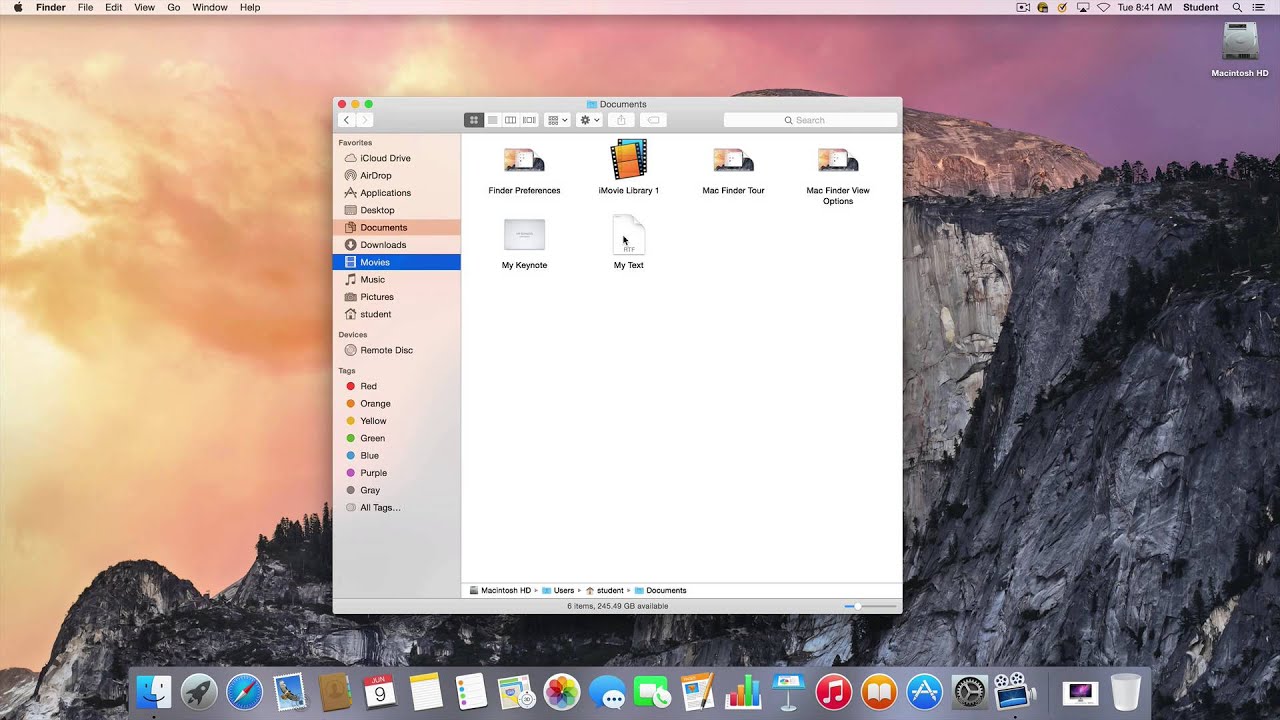Open System Preferences from the Dock
The image size is (1280, 720).
pyautogui.click(x=969, y=691)
